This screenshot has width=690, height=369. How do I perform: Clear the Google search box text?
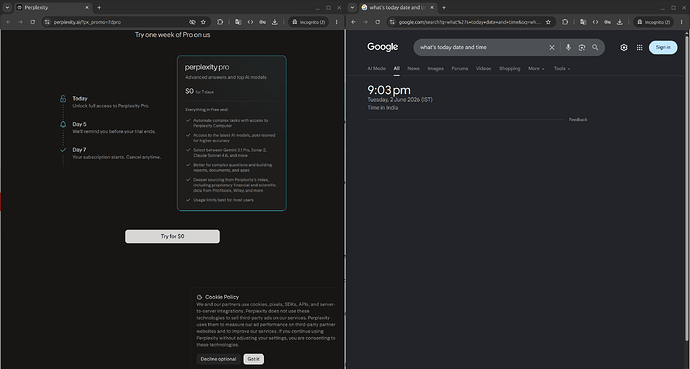pyautogui.click(x=551, y=47)
